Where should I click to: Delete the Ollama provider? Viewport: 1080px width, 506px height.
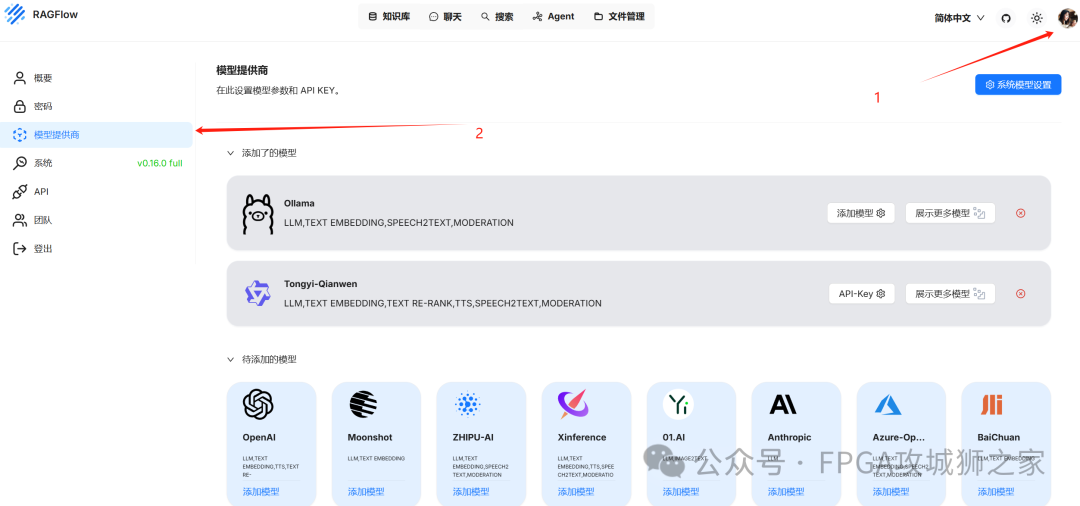point(1021,213)
